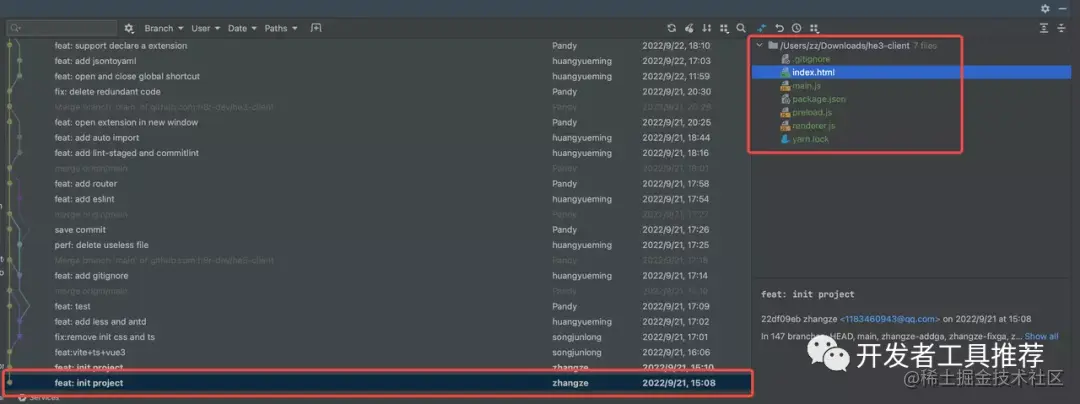This screenshot has width=1080, height=404.
Task: Select commit 'save commit'
Action: [x=80, y=230]
